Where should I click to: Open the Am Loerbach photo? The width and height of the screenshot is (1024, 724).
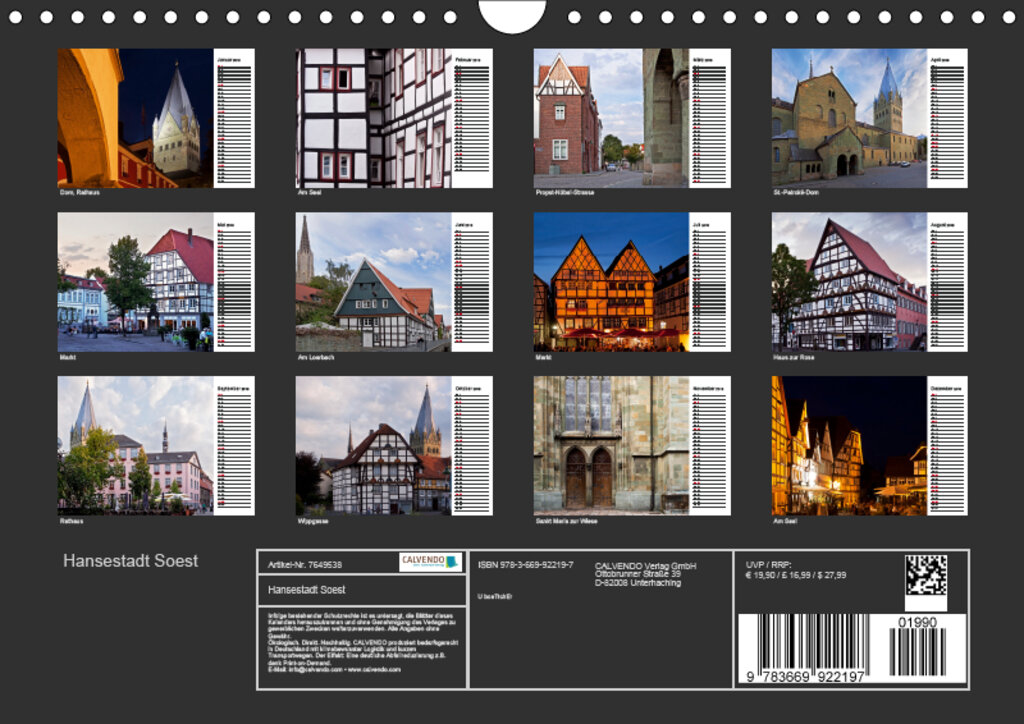click(x=373, y=281)
